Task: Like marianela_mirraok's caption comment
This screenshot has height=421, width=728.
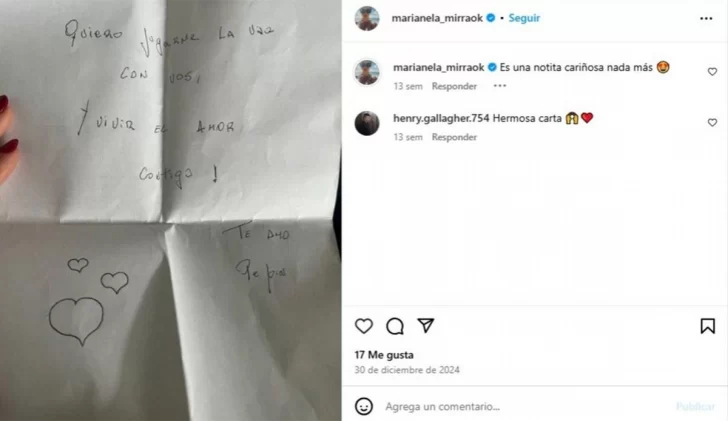Action: click(712, 71)
